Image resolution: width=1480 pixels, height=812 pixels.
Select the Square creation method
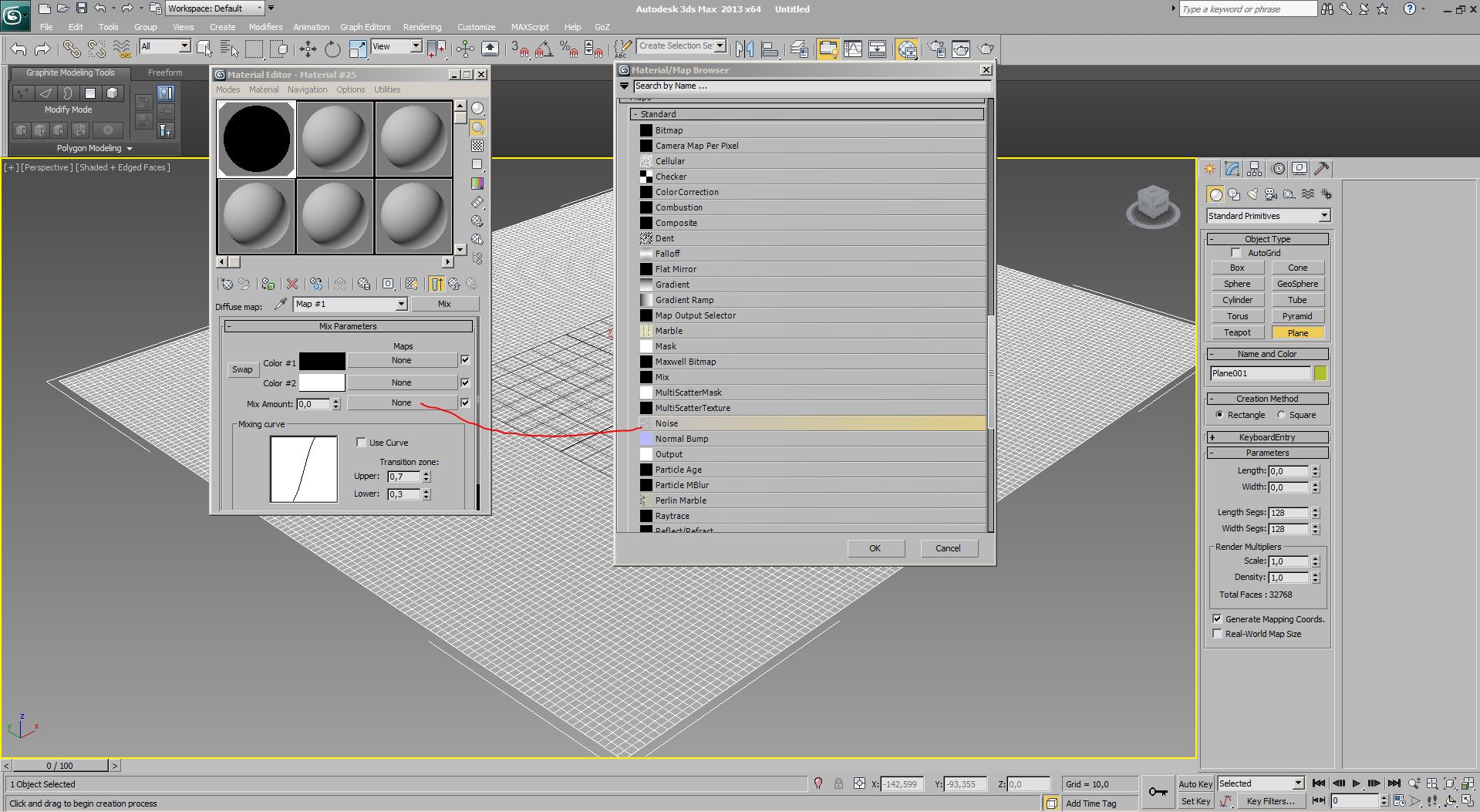tap(1281, 415)
